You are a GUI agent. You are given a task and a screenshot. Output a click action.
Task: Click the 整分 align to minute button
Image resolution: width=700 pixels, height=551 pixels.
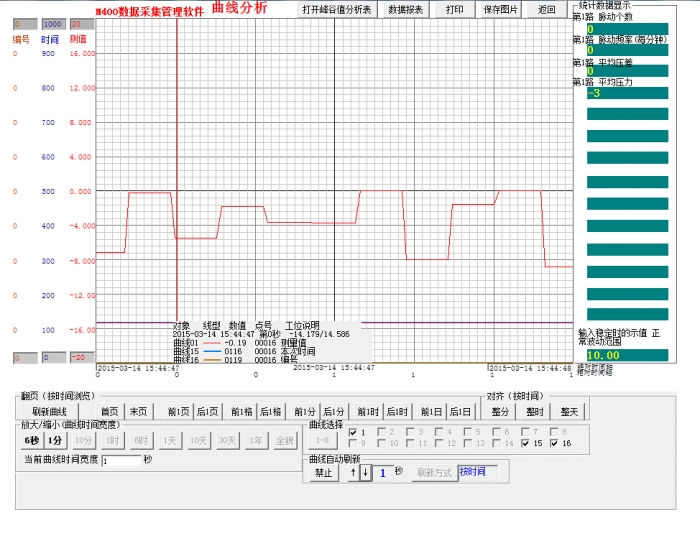500,411
